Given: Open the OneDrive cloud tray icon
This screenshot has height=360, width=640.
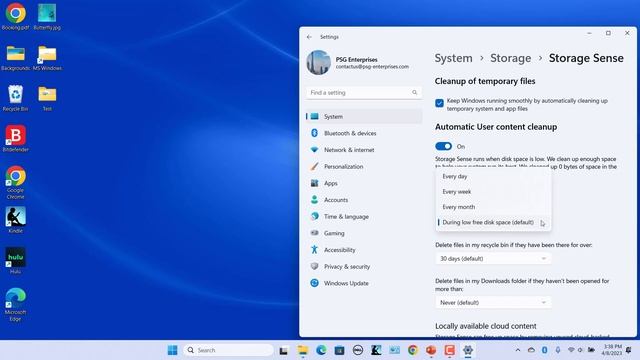Looking at the screenshot, I should (531, 350).
